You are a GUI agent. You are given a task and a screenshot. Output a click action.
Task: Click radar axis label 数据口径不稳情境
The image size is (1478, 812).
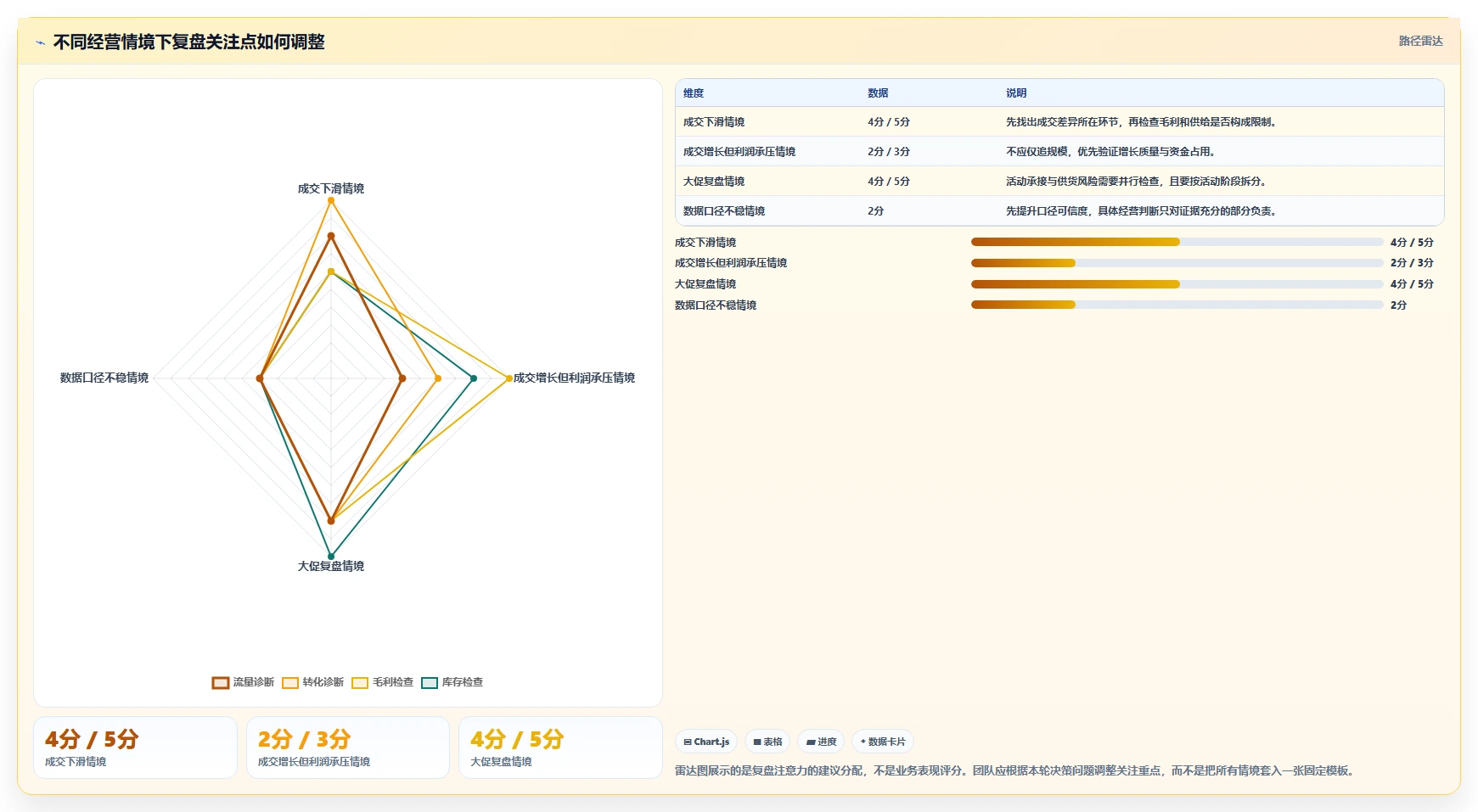pos(104,378)
